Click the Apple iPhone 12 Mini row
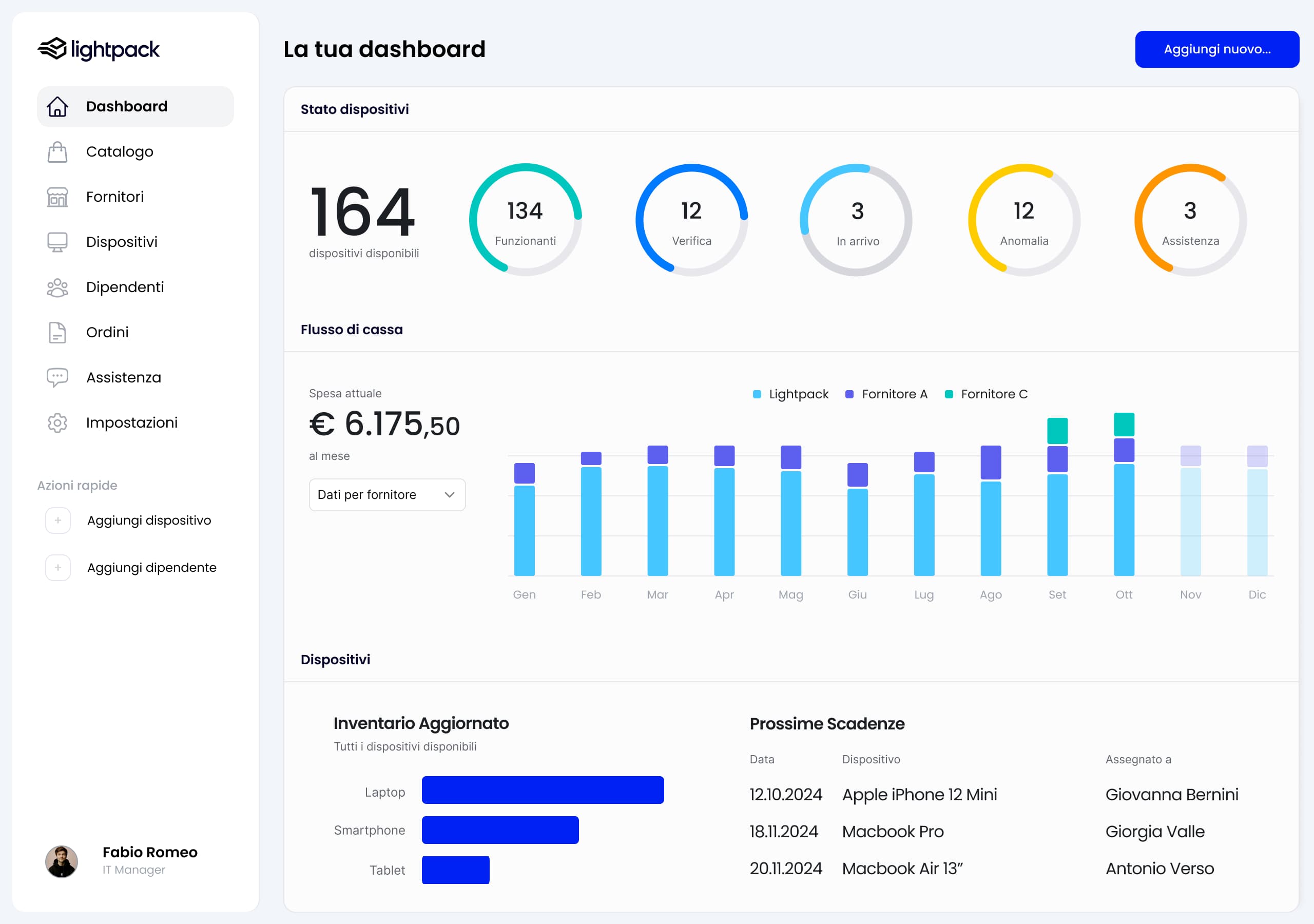Screen dimensions: 1314x924 995,795
